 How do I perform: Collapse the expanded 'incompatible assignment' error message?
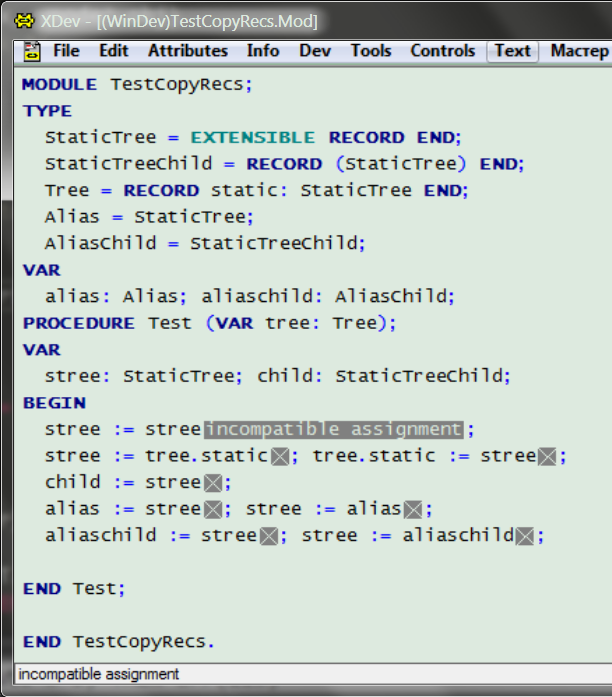point(334,430)
